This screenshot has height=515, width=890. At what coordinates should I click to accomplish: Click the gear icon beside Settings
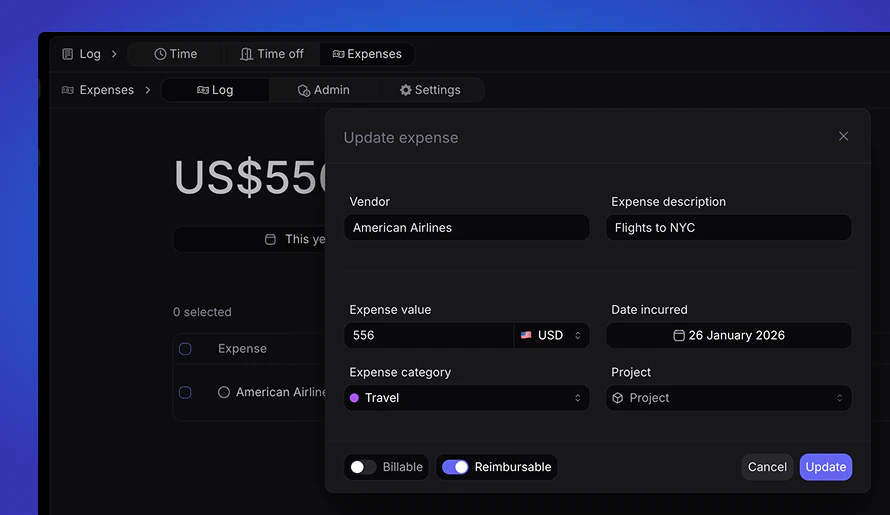coord(405,90)
